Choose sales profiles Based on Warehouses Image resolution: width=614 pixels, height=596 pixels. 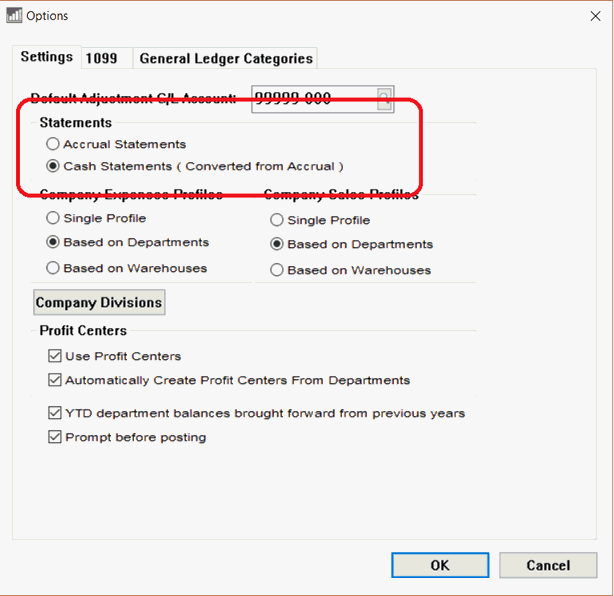(277, 270)
